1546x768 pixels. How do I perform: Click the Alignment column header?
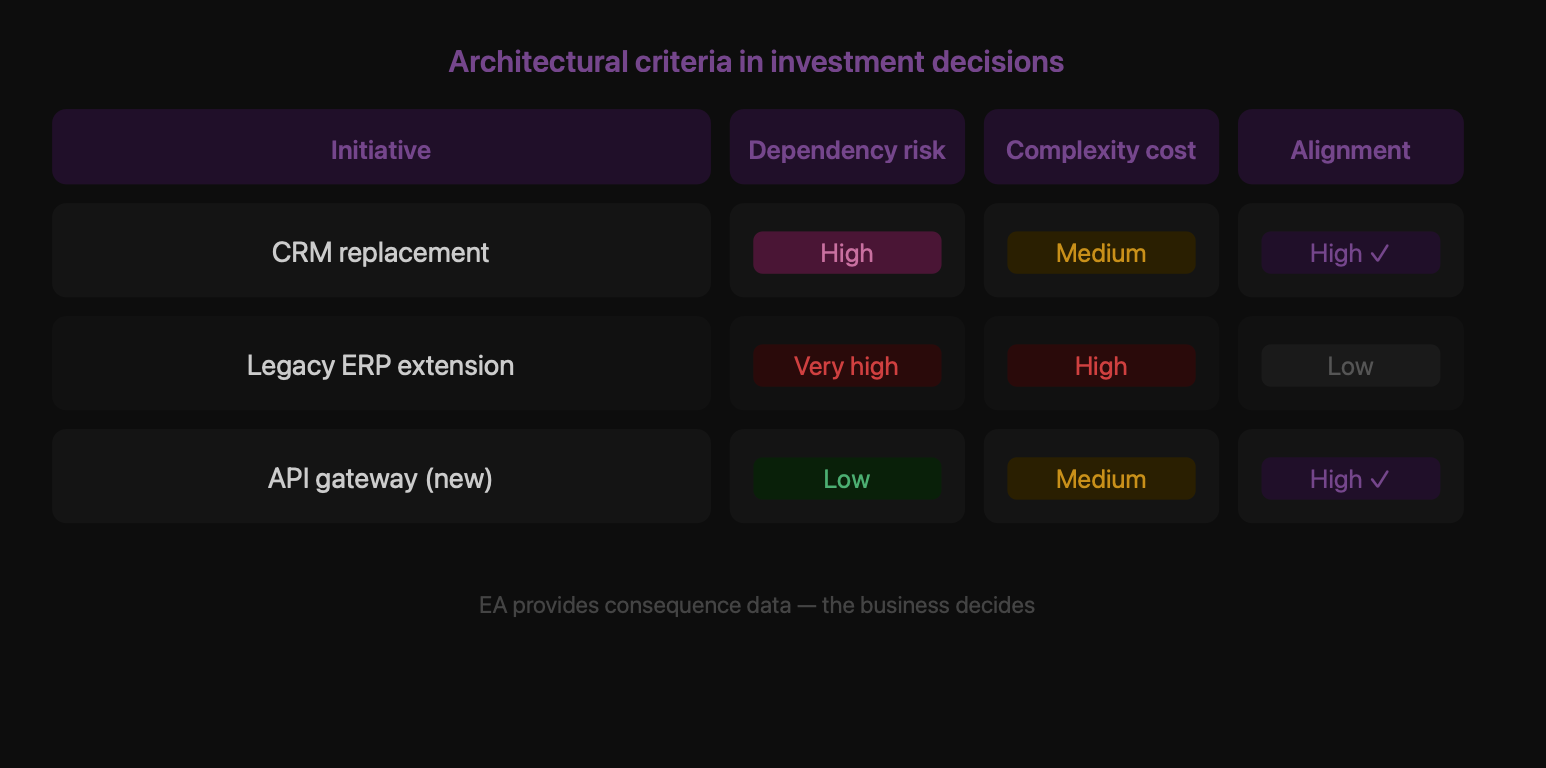point(1350,150)
